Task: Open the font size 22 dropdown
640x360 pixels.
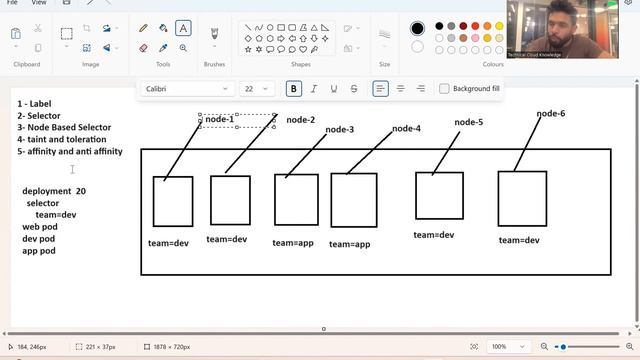Action: (257, 89)
